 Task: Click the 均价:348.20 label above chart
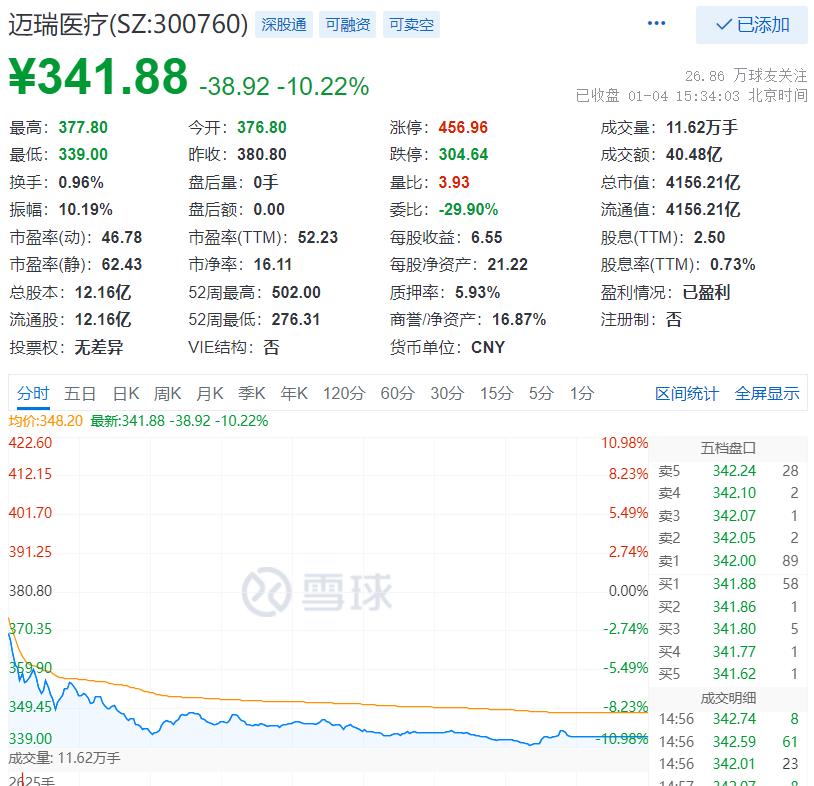pyautogui.click(x=46, y=421)
